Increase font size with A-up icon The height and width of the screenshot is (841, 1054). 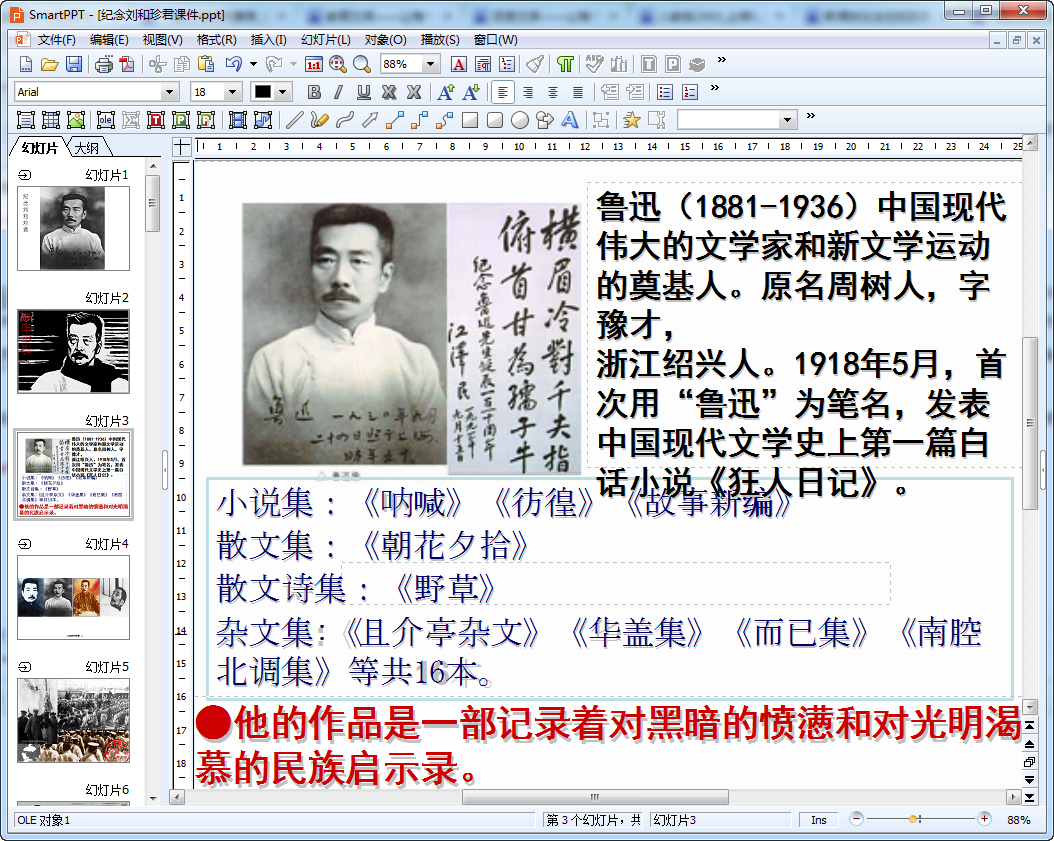click(x=446, y=92)
